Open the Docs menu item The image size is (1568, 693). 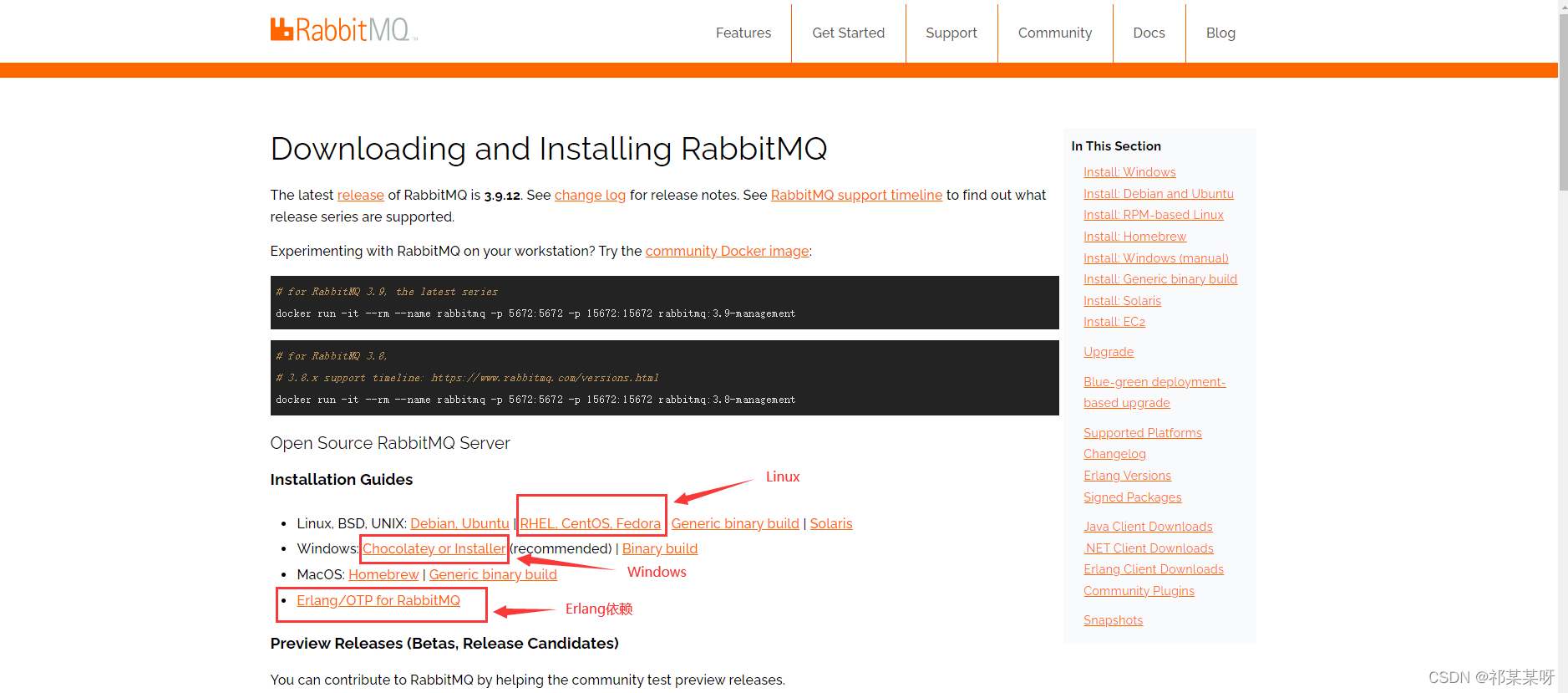(1149, 33)
